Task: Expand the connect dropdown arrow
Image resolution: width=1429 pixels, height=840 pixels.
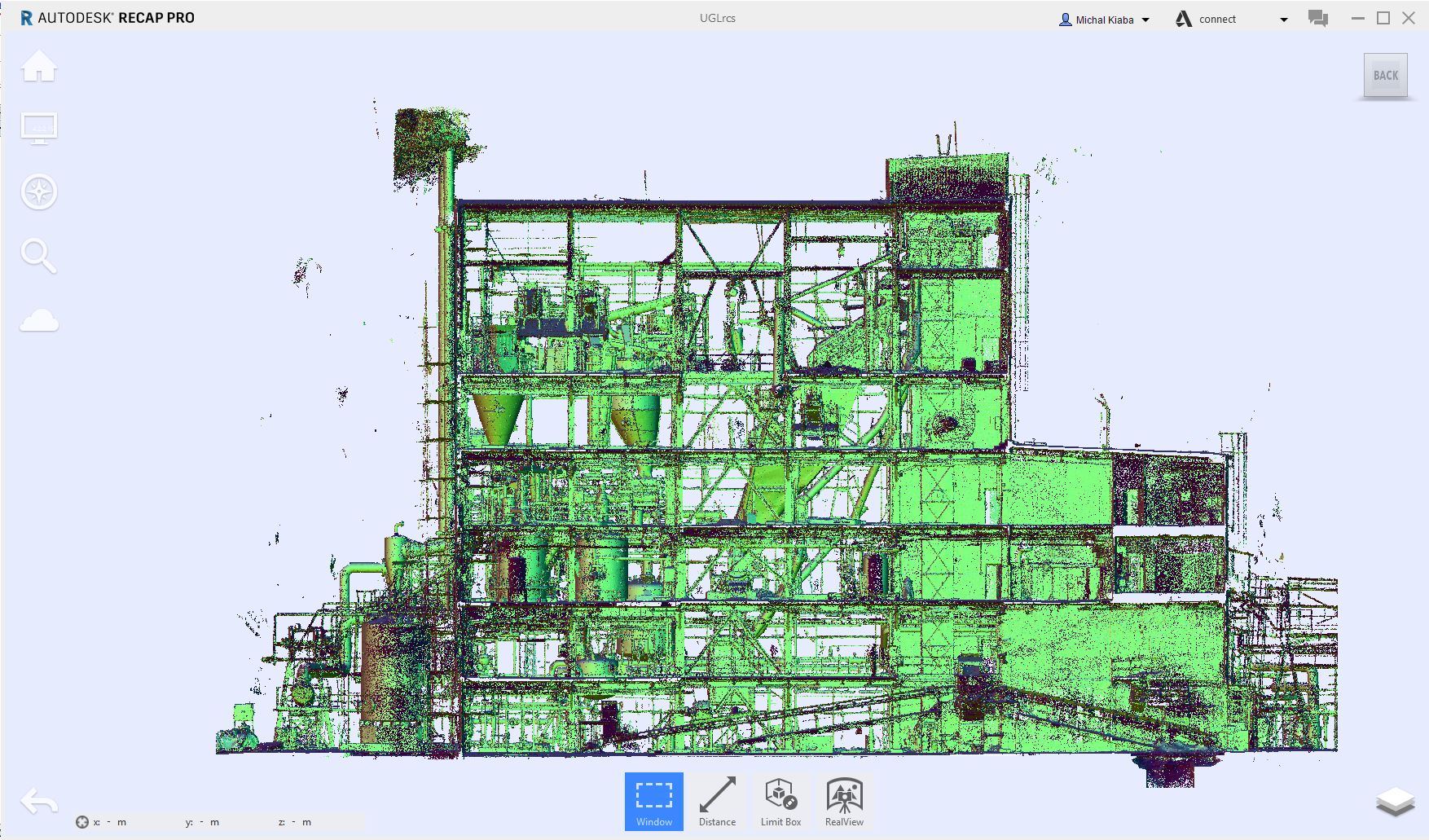Action: [x=1284, y=20]
